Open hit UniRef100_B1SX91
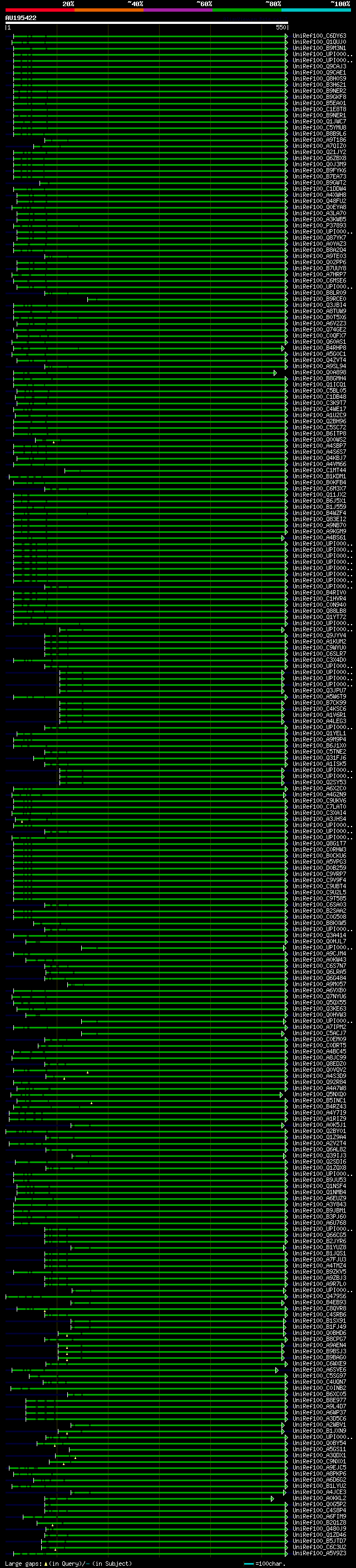This screenshot has height=1568, width=356. coord(319,1321)
